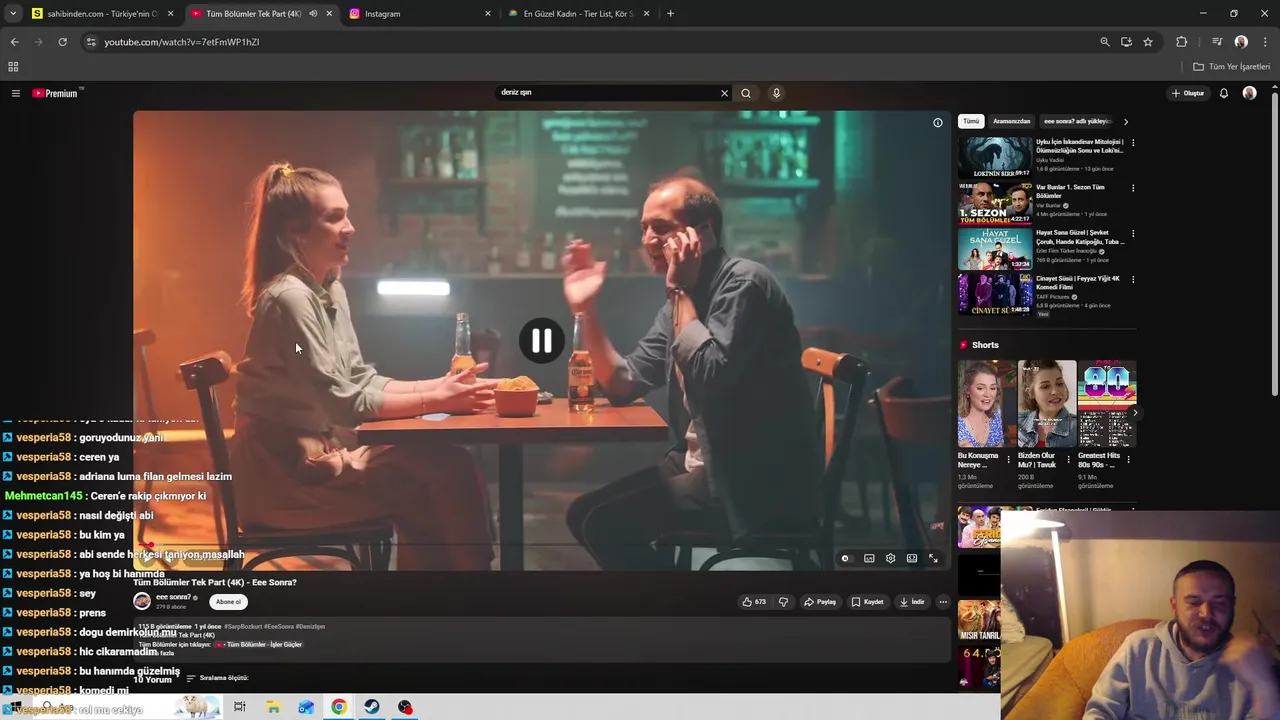Open browser extensions puzzle icon
The image size is (1280, 720).
1182,42
